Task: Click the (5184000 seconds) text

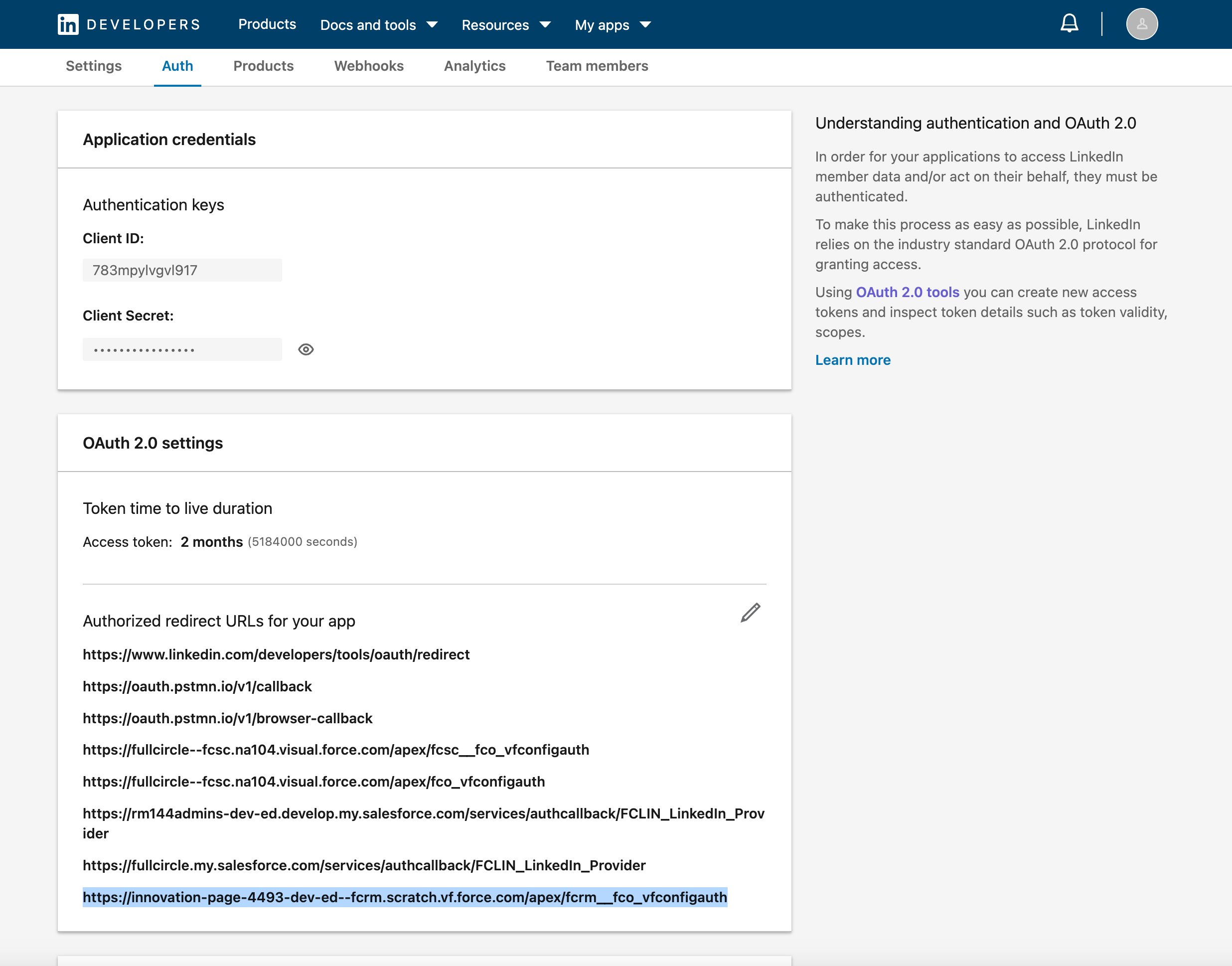Action: [x=303, y=542]
